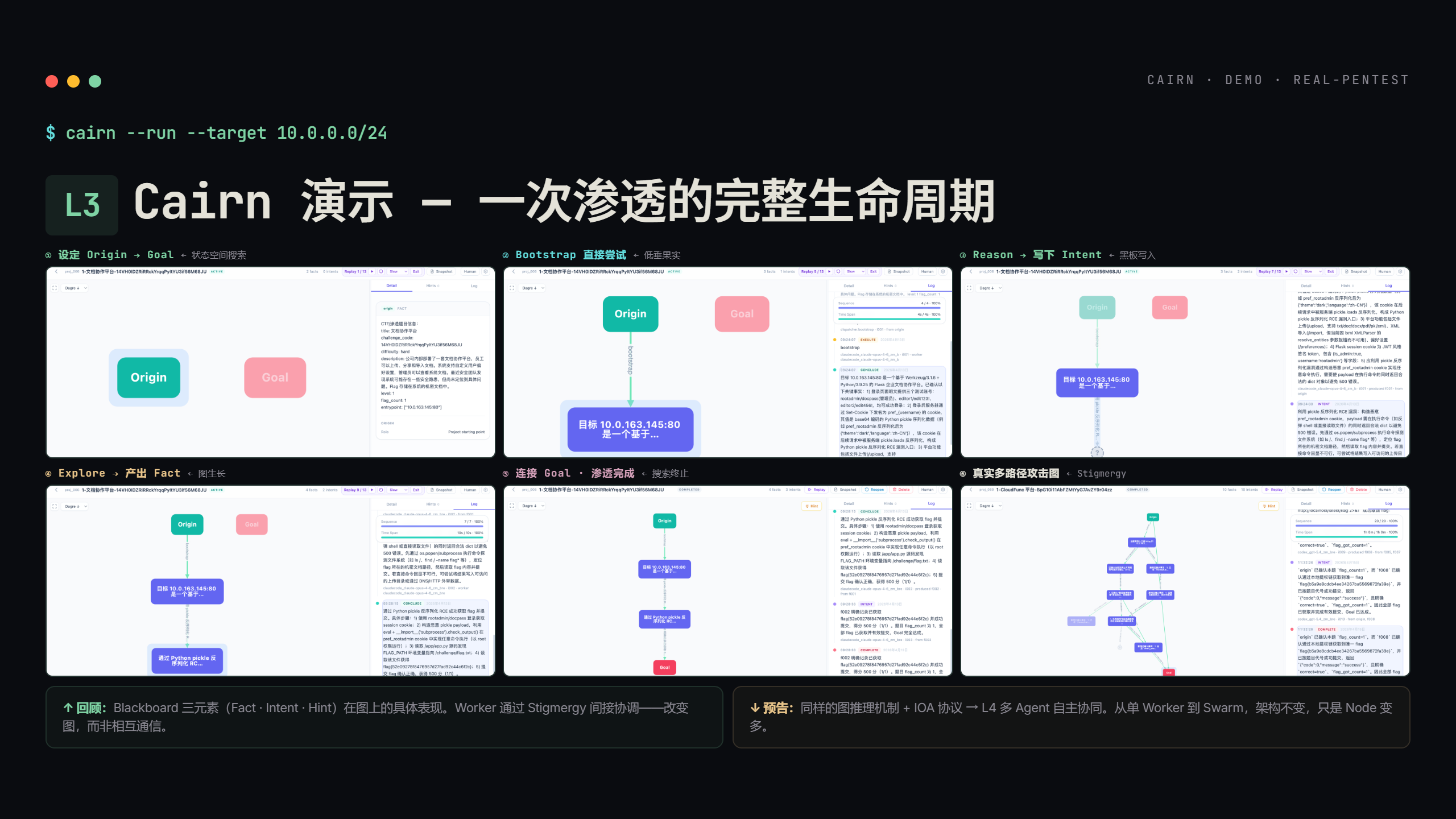Open settings gear in CloudFunc panel

click(x=1400, y=490)
